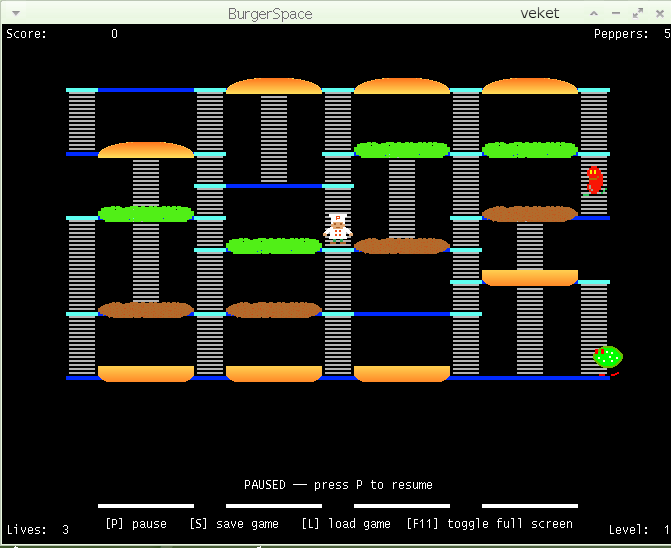This screenshot has height=548, width=671.
Task: Click the first burger plate bar at the bottom
Action: [146, 506]
